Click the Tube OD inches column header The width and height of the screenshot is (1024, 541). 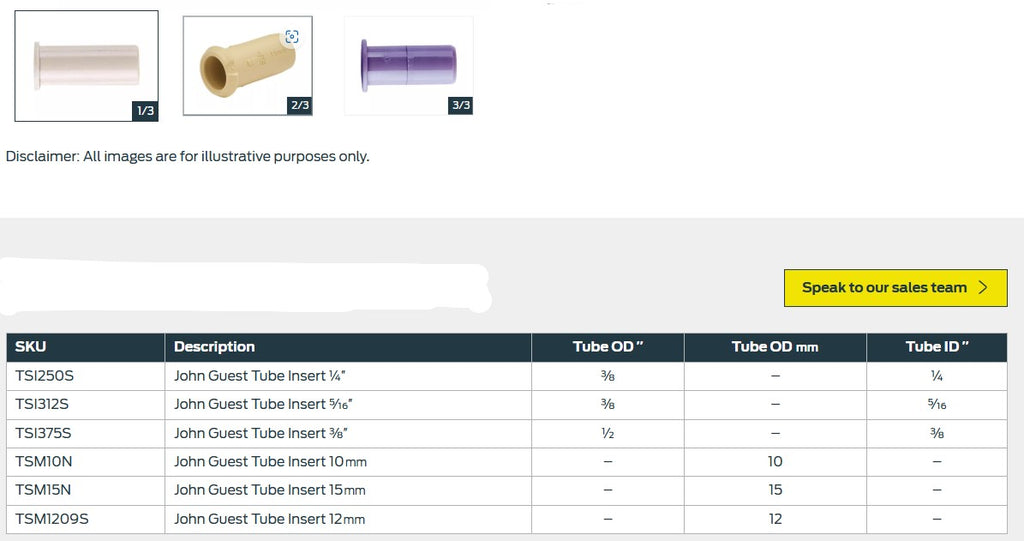[608, 347]
